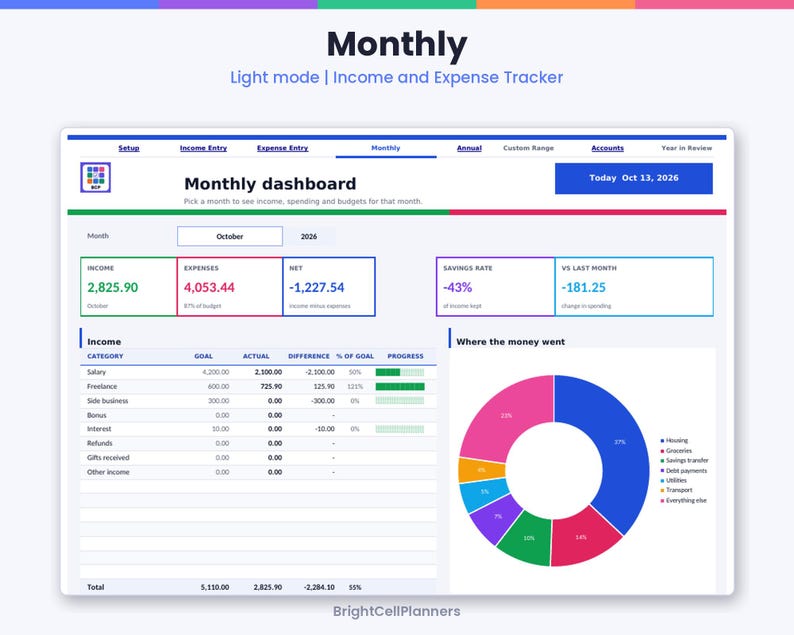Click the Salary category cell
Screen dimensions: 794x635
(x=96, y=372)
